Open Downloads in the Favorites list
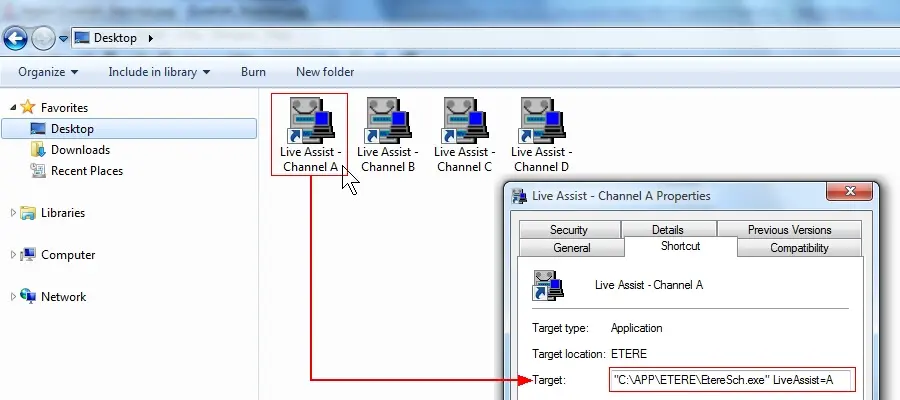The width and height of the screenshot is (900, 400). (x=80, y=150)
